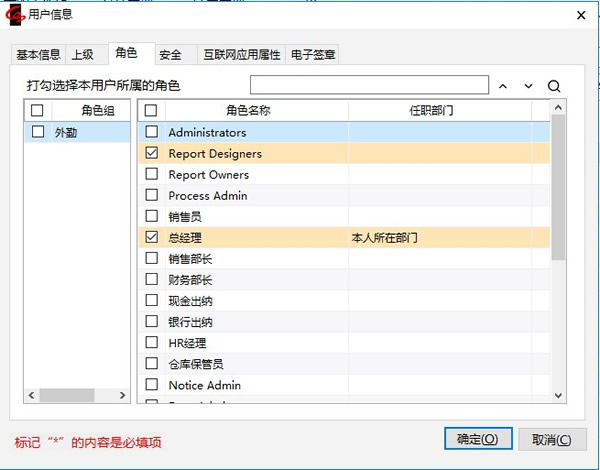600x470 pixels.
Task: Click the search magnifier icon
Action: coord(554,86)
